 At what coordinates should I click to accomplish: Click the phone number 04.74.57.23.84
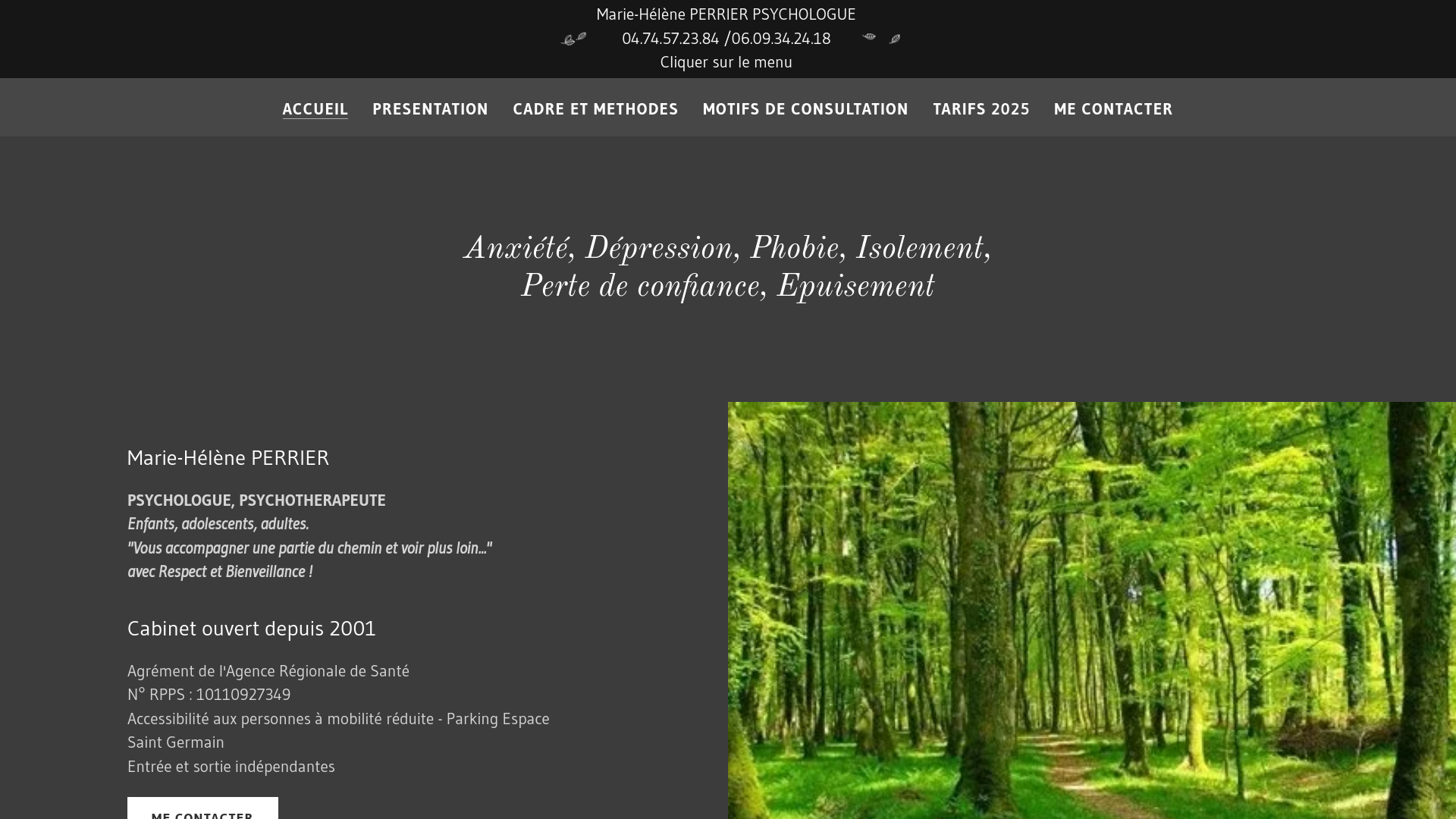coord(670,38)
